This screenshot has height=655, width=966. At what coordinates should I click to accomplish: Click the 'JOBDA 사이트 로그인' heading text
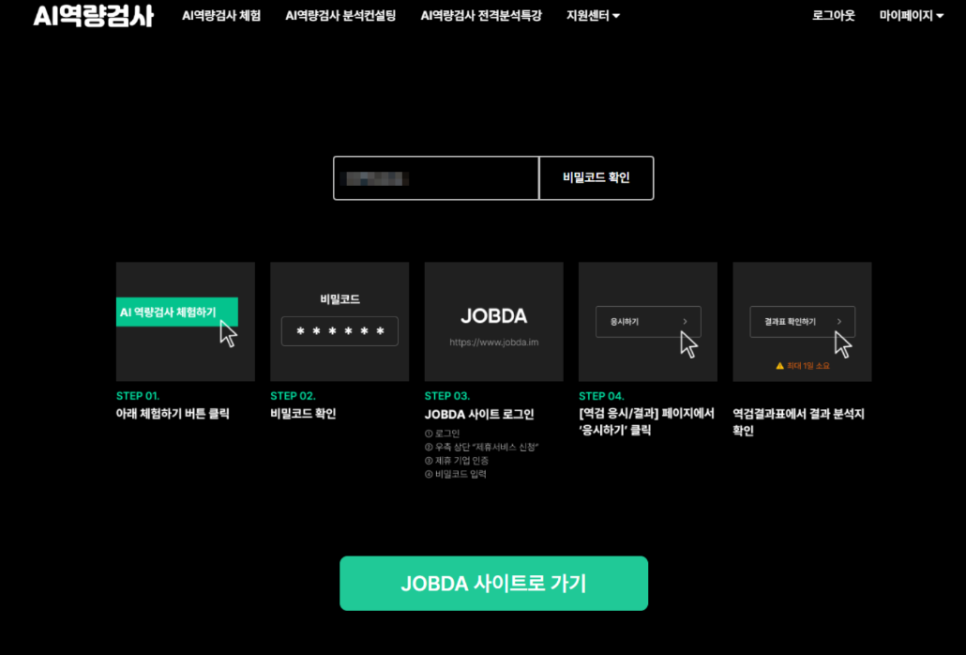(479, 415)
